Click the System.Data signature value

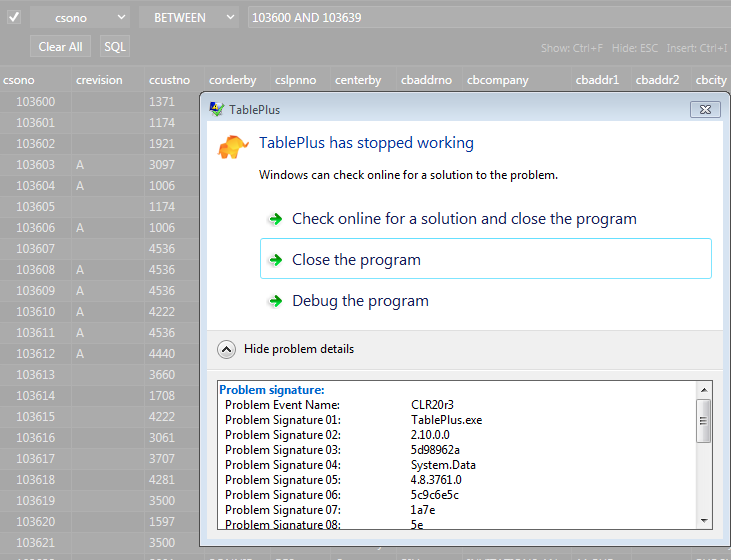pos(443,464)
